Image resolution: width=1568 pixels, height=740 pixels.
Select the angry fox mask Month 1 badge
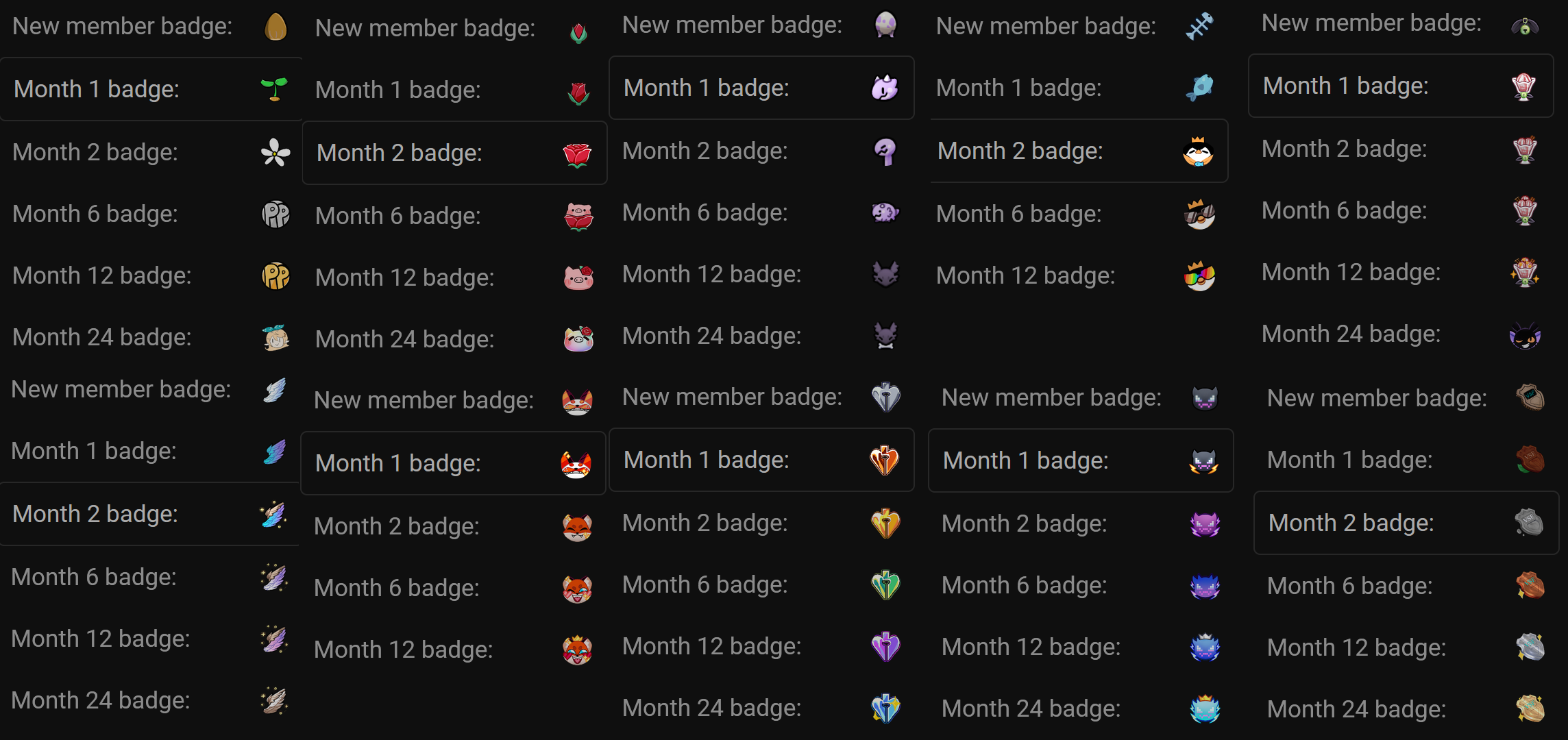(x=576, y=464)
